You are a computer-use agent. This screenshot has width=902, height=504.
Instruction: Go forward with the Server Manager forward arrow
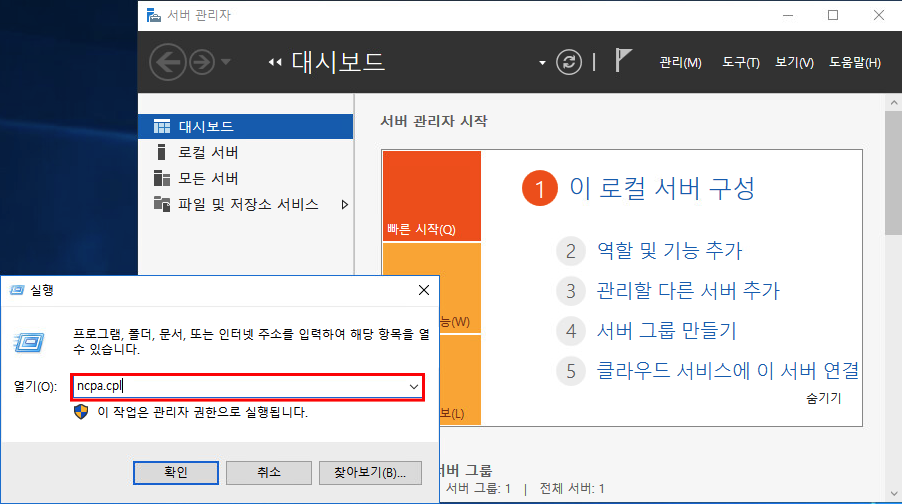click(202, 62)
